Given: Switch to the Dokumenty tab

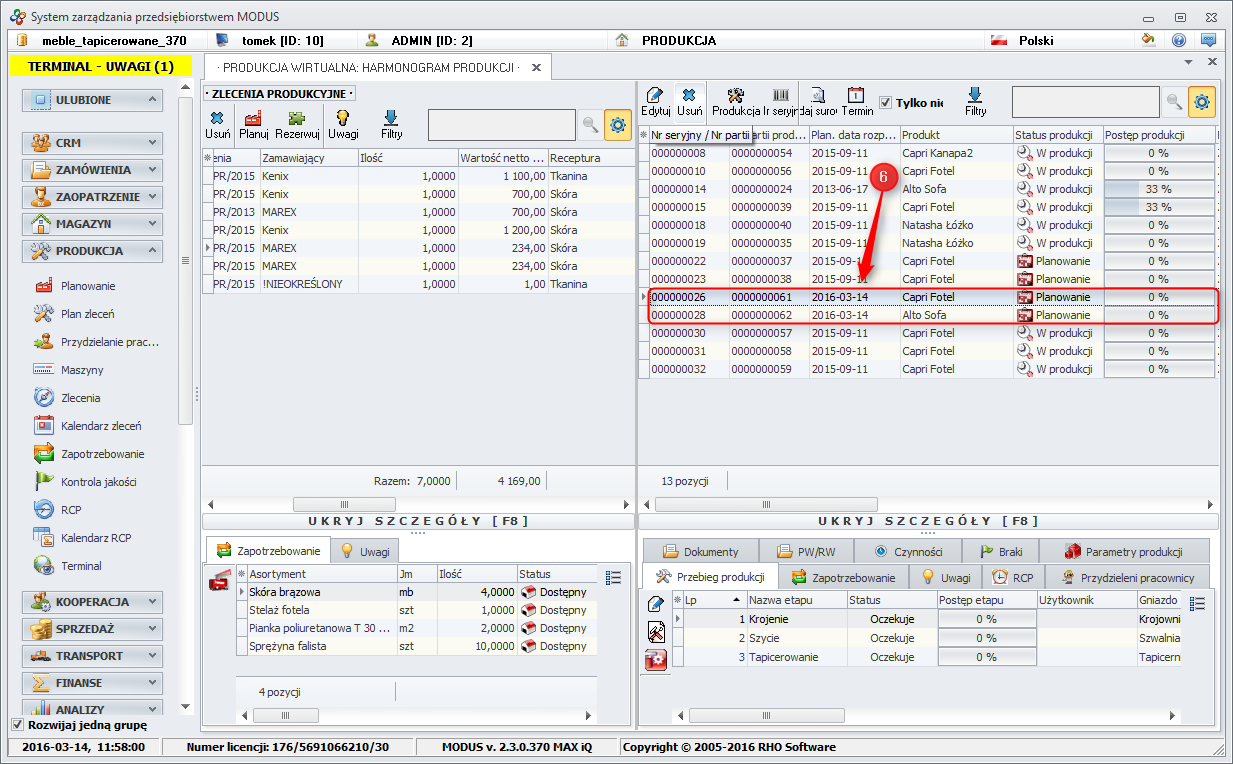Looking at the screenshot, I should pyautogui.click(x=700, y=551).
